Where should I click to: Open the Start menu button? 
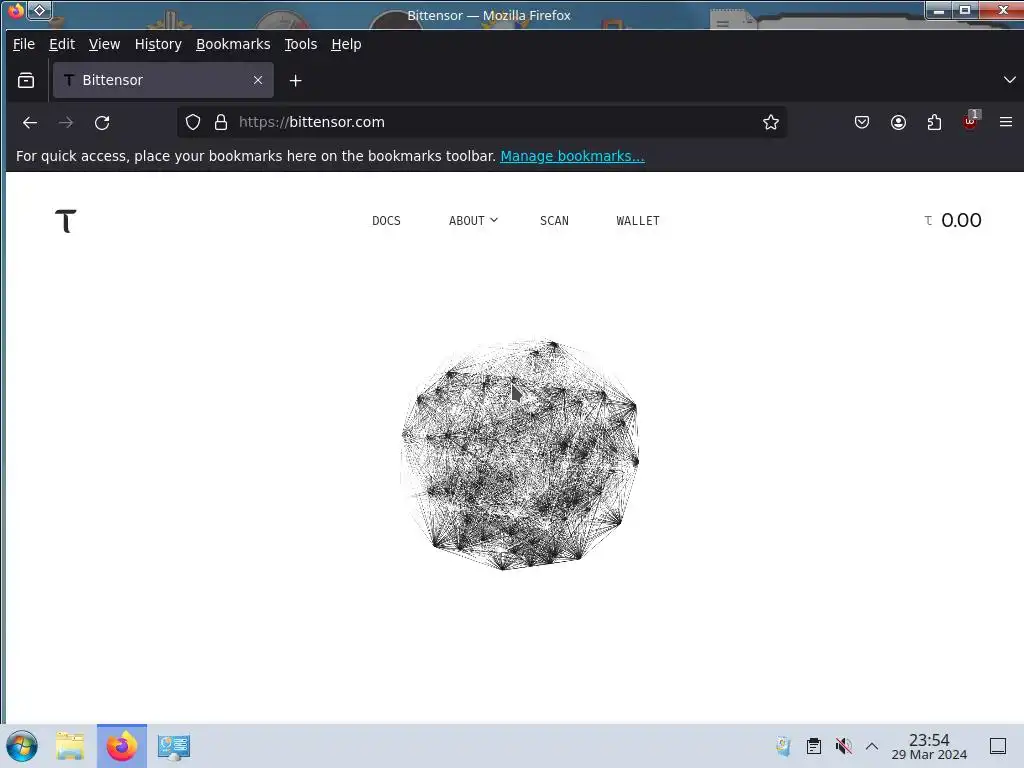(x=22, y=746)
